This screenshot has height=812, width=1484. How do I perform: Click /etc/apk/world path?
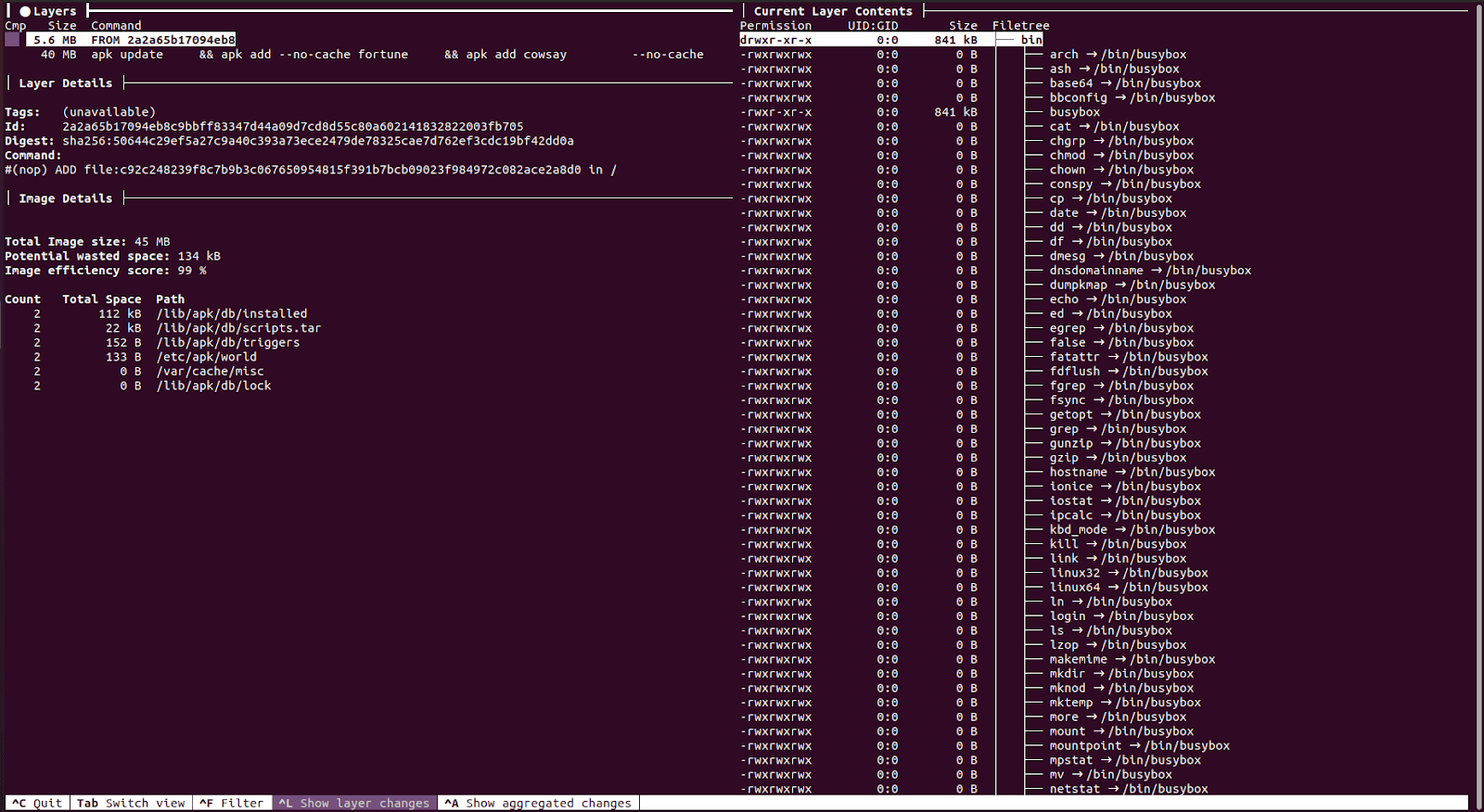pyautogui.click(x=206, y=357)
